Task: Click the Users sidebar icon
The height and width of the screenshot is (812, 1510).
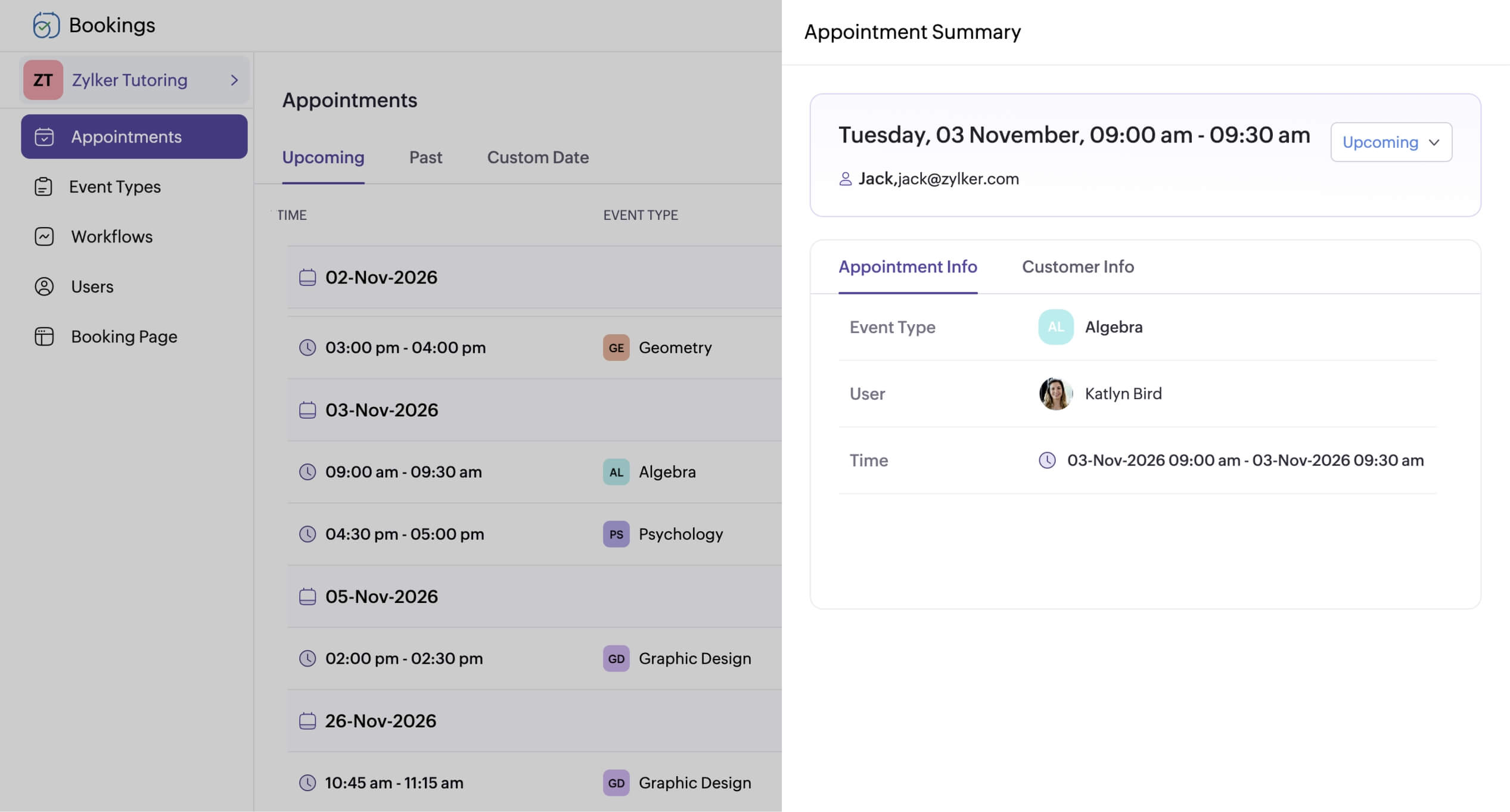Action: pyautogui.click(x=44, y=287)
